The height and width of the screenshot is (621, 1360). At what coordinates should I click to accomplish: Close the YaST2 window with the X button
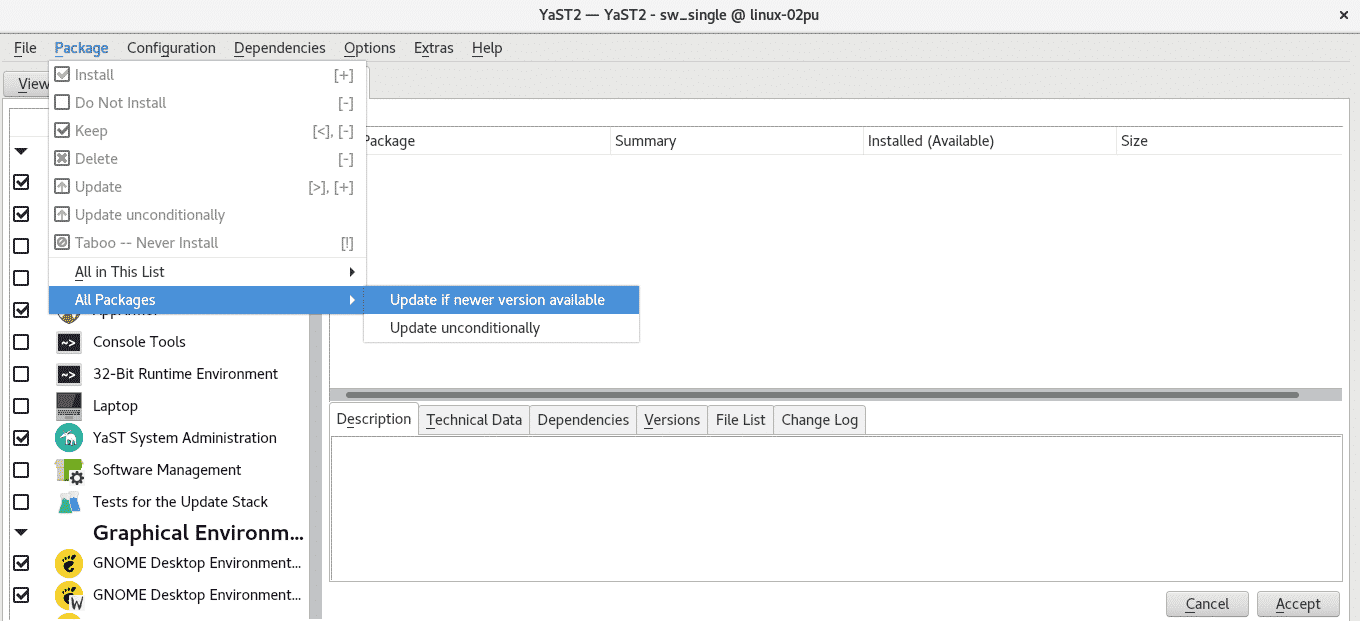coord(1342,14)
